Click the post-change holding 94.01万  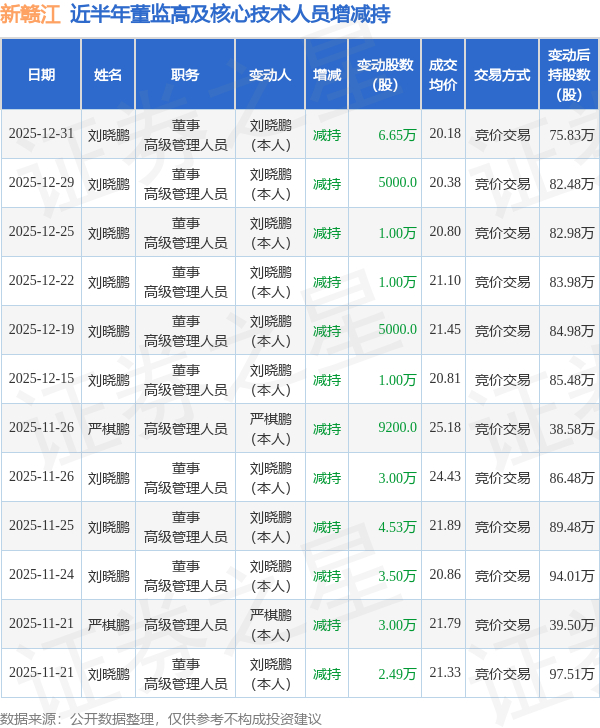click(x=572, y=576)
